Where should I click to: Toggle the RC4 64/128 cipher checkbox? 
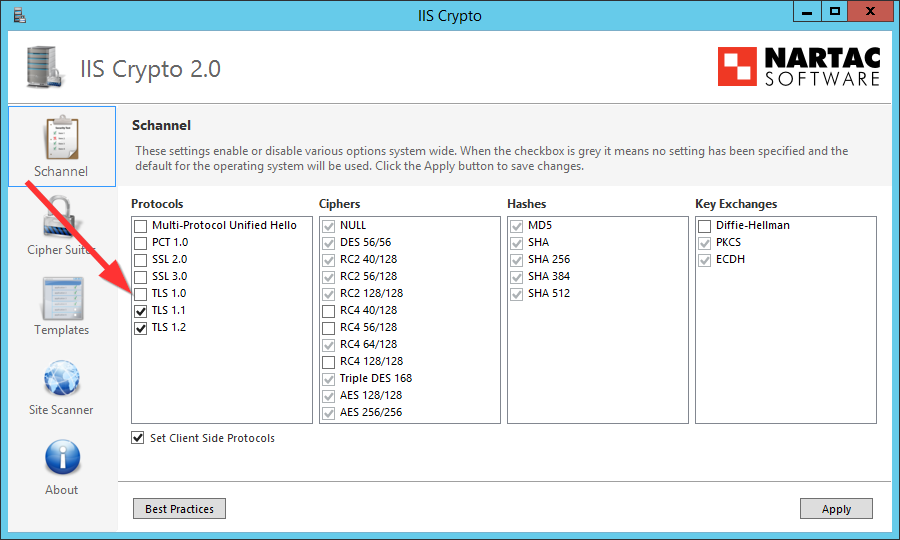(x=328, y=345)
